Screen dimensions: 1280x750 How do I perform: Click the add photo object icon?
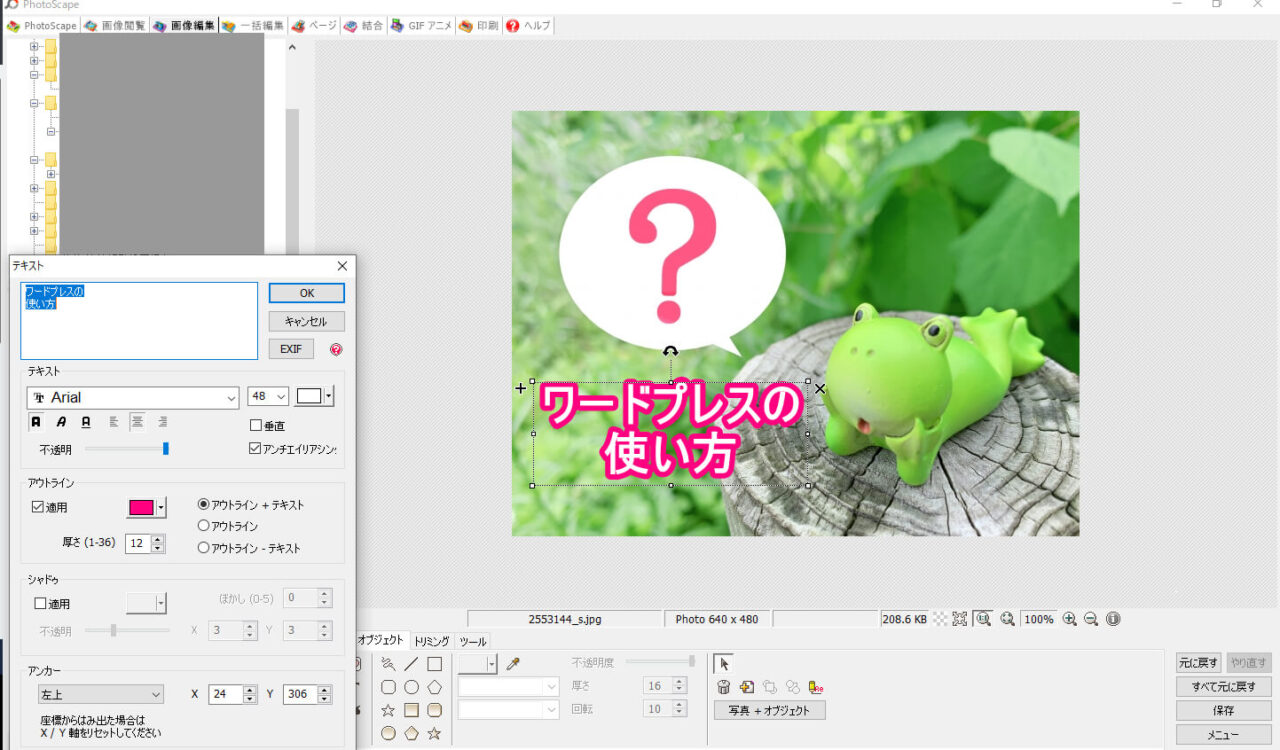(746, 687)
